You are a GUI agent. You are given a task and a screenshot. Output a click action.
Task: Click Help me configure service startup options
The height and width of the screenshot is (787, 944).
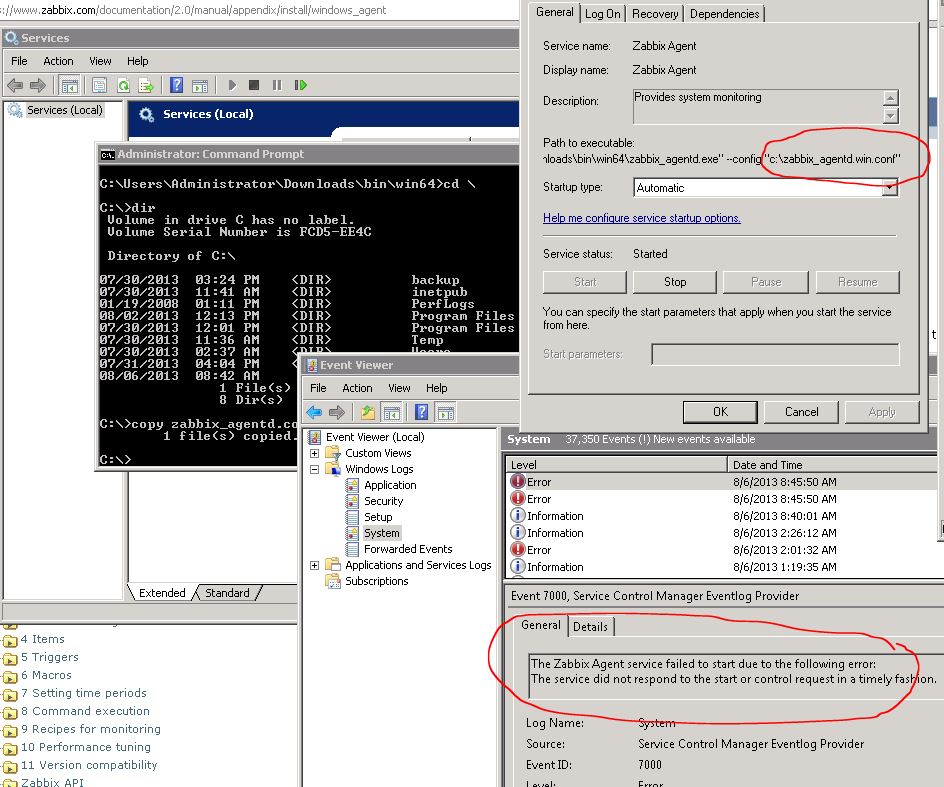pyautogui.click(x=642, y=218)
